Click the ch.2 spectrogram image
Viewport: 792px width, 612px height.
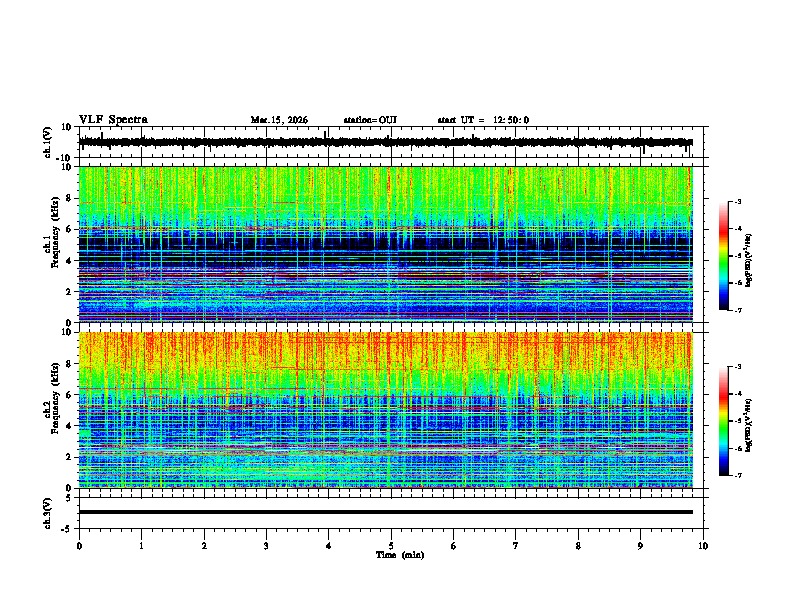click(x=385, y=410)
